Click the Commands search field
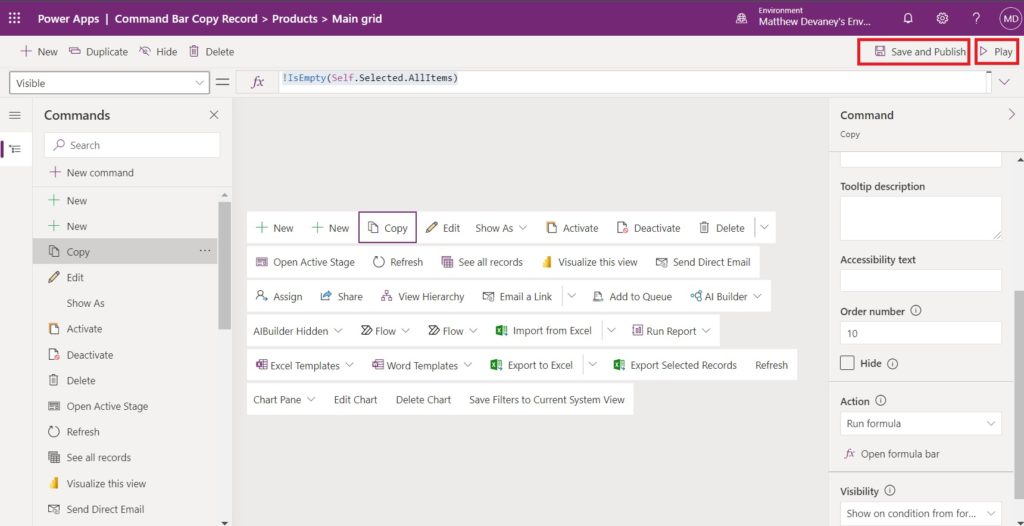1024x526 pixels. click(x=132, y=145)
